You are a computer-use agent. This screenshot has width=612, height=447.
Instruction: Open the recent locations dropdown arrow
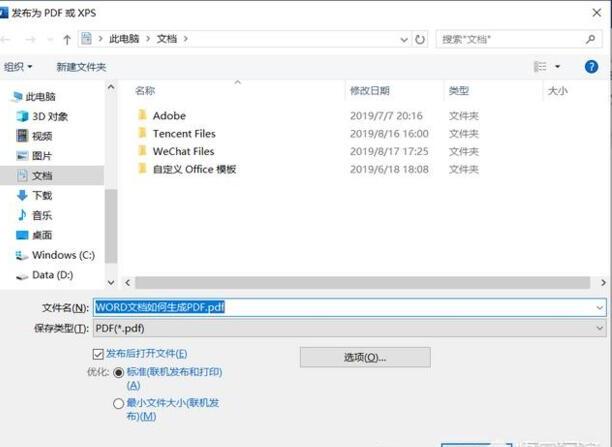point(50,39)
